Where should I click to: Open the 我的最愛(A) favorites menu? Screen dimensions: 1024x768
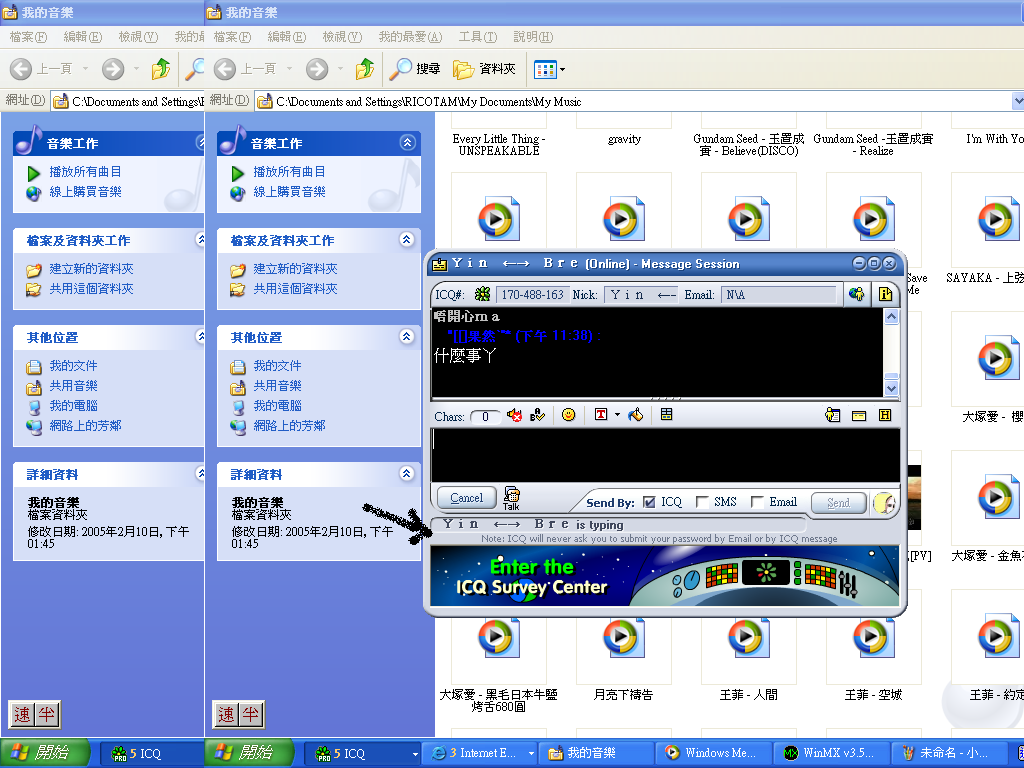410,37
